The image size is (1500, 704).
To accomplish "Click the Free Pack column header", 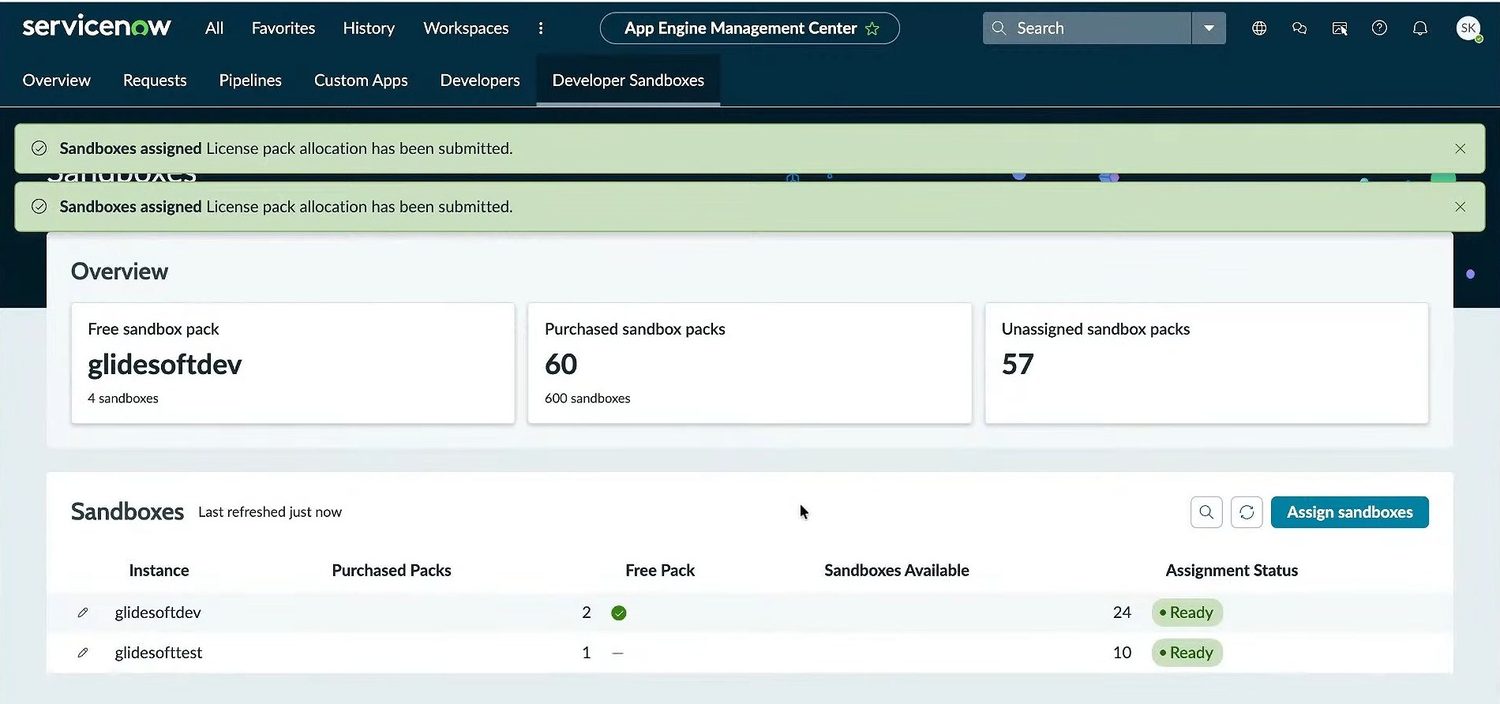I will (660, 570).
